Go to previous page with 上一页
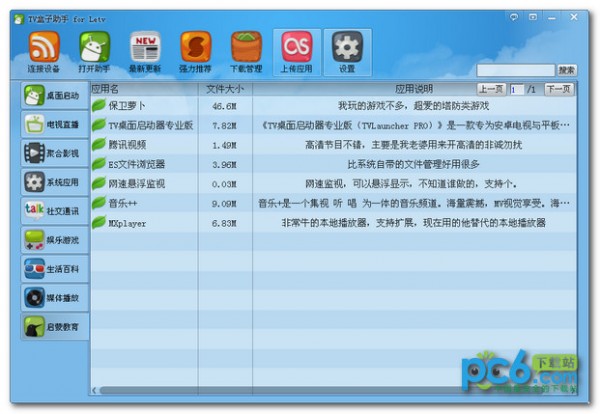This screenshot has width=600, height=414. pyautogui.click(x=491, y=90)
